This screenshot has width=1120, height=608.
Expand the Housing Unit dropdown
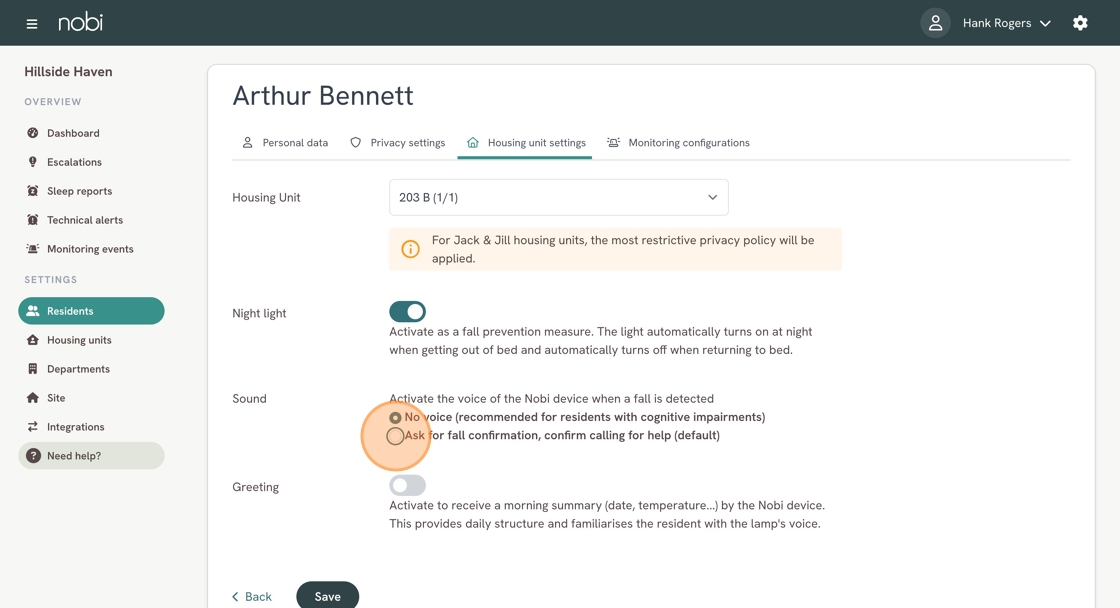pyautogui.click(x=559, y=197)
